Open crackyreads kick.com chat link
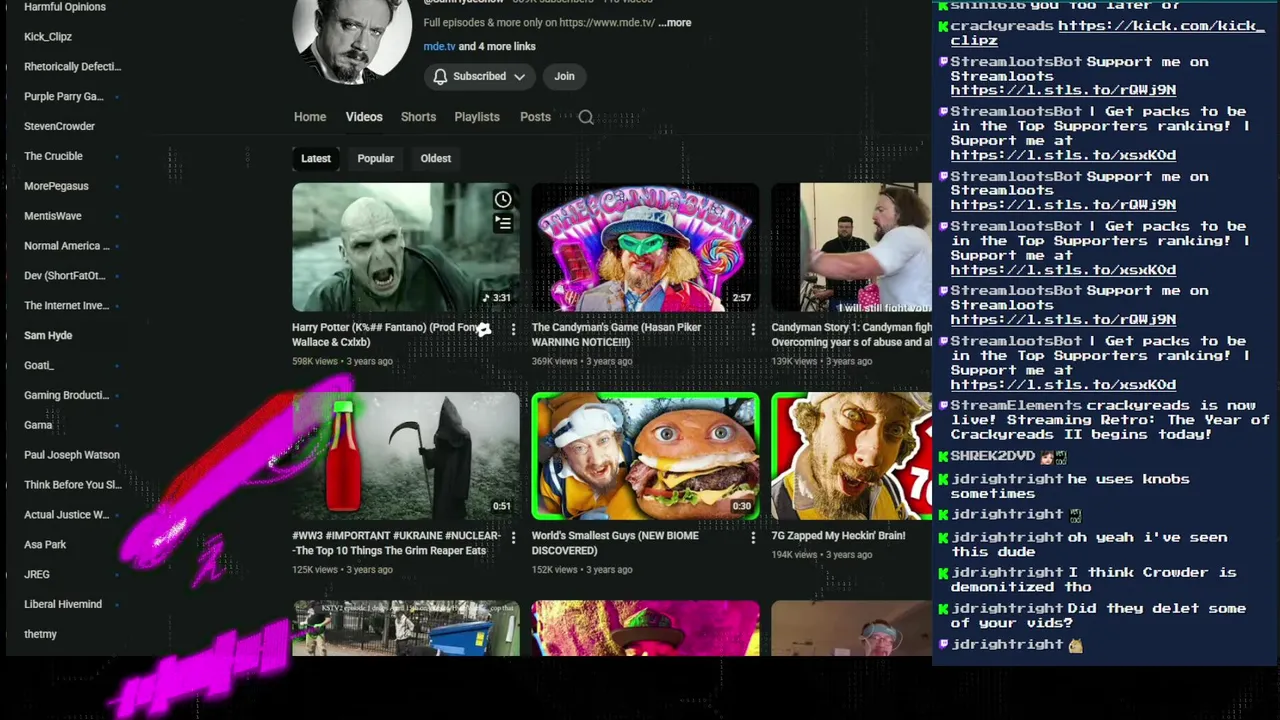The width and height of the screenshot is (1280, 720). coord(1108,33)
